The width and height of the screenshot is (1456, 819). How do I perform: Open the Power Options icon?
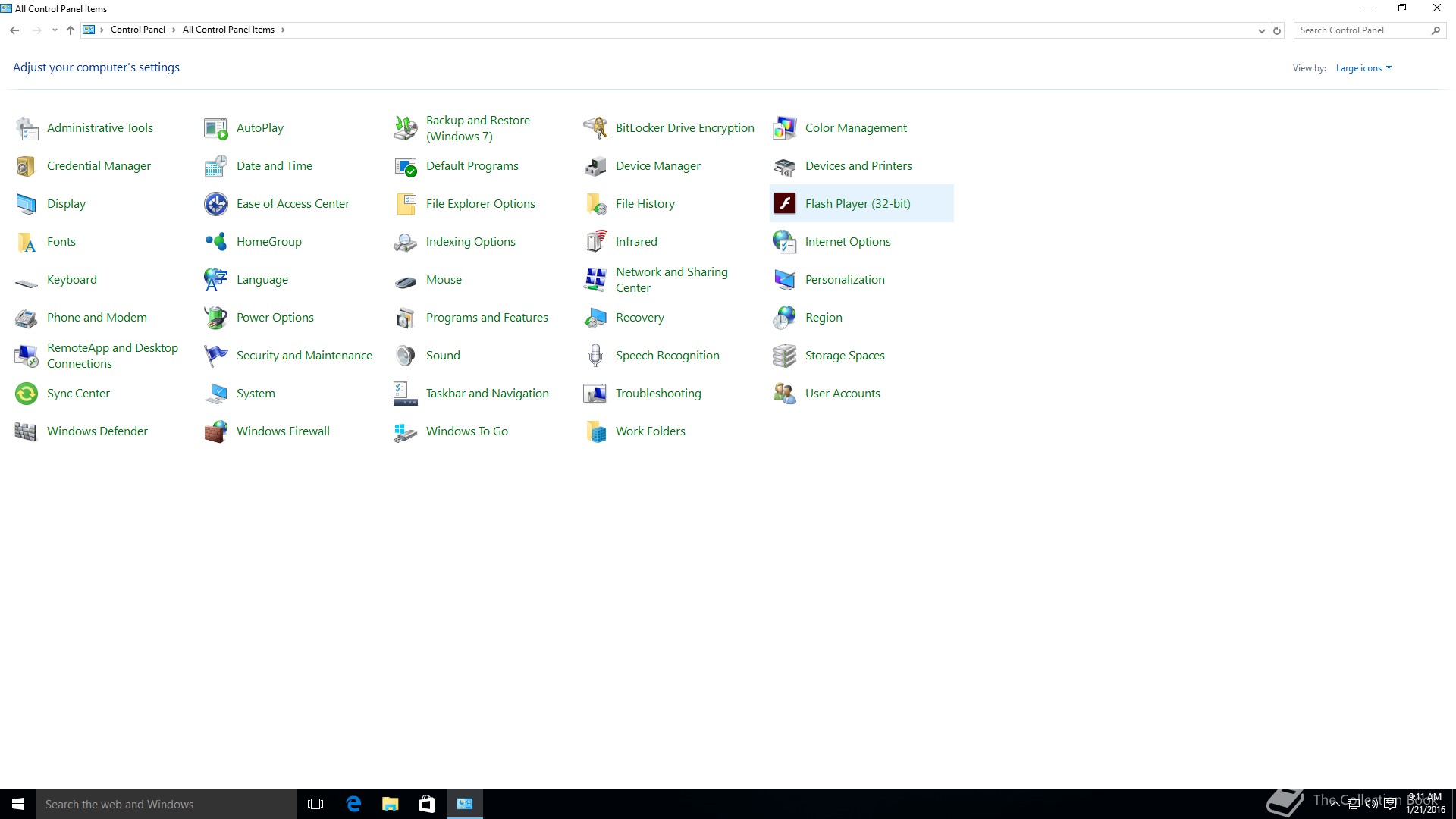[216, 318]
